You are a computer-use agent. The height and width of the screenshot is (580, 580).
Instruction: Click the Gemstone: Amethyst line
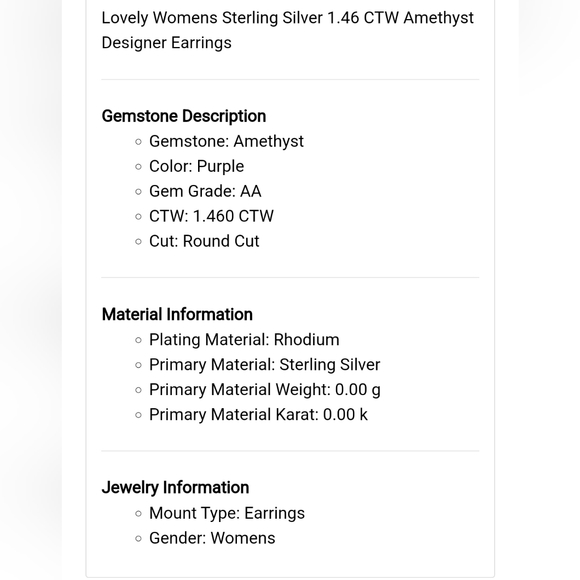tap(226, 142)
